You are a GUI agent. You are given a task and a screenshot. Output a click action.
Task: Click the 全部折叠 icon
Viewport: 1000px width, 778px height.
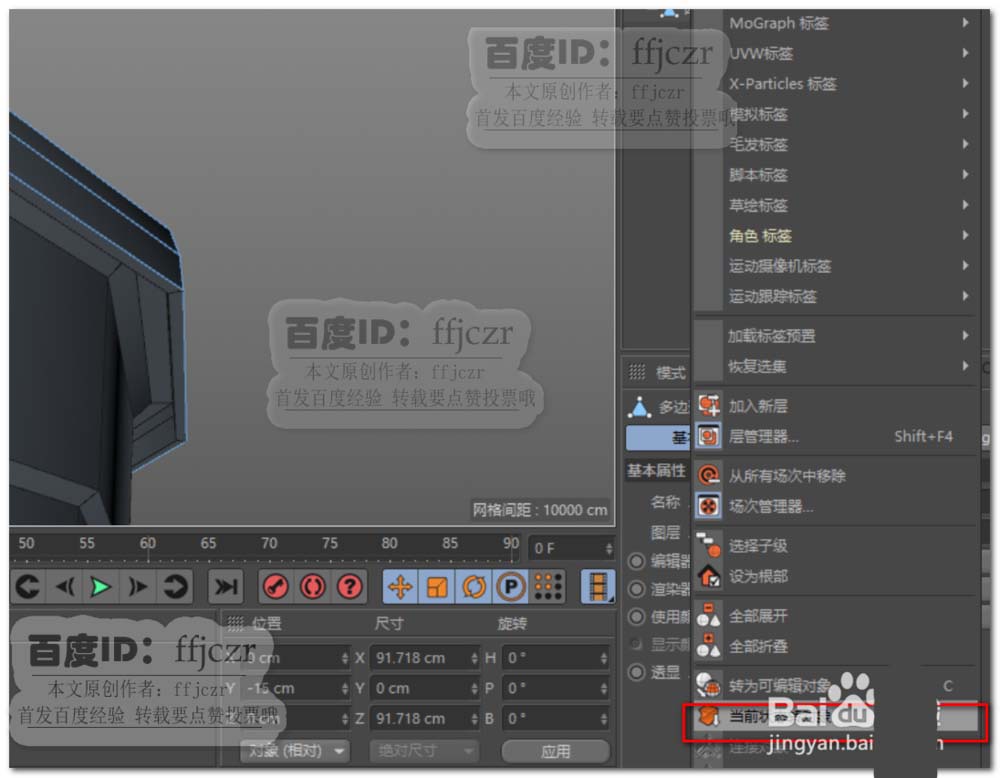[709, 646]
